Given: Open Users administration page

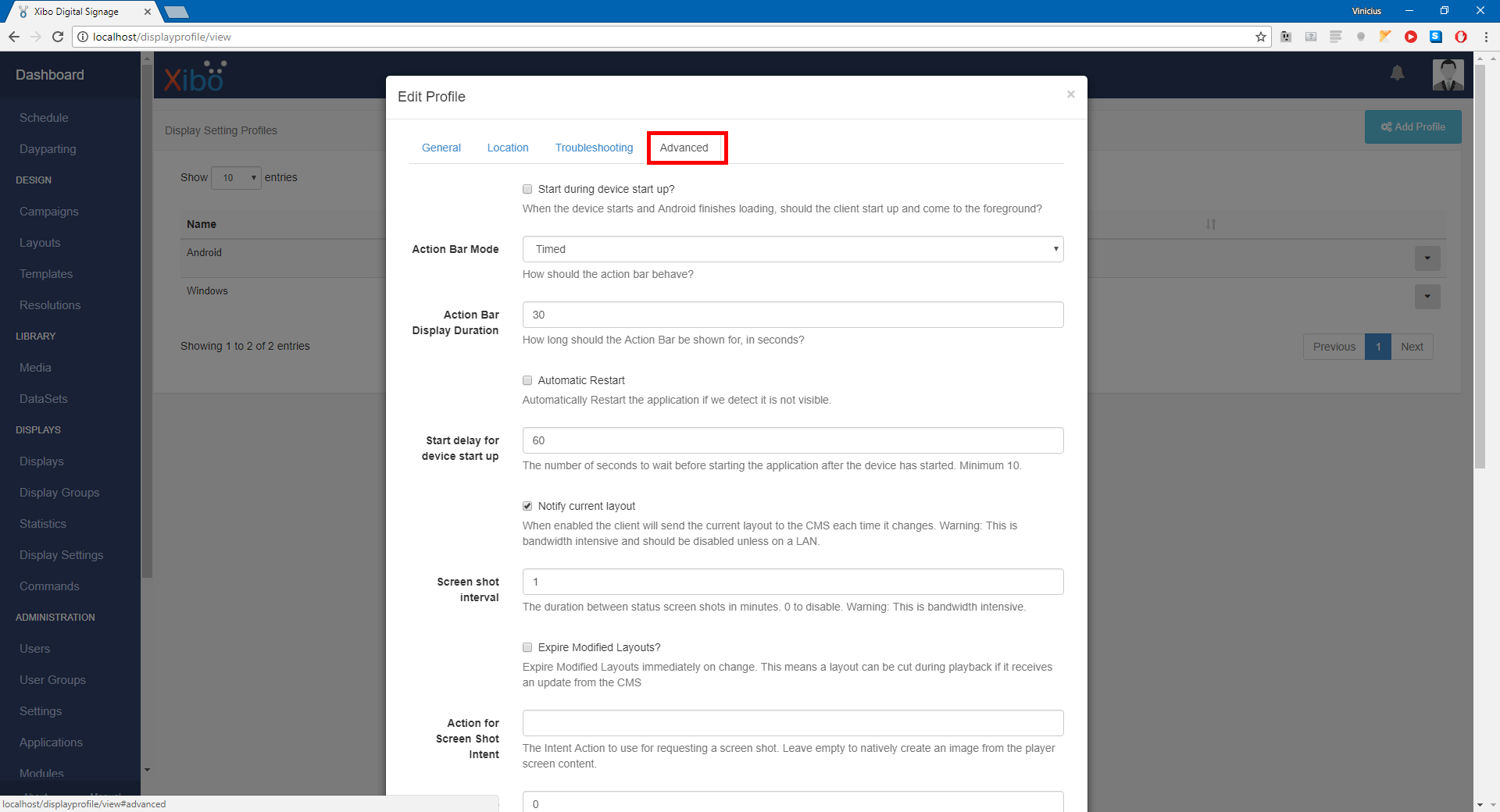Looking at the screenshot, I should point(34,649).
